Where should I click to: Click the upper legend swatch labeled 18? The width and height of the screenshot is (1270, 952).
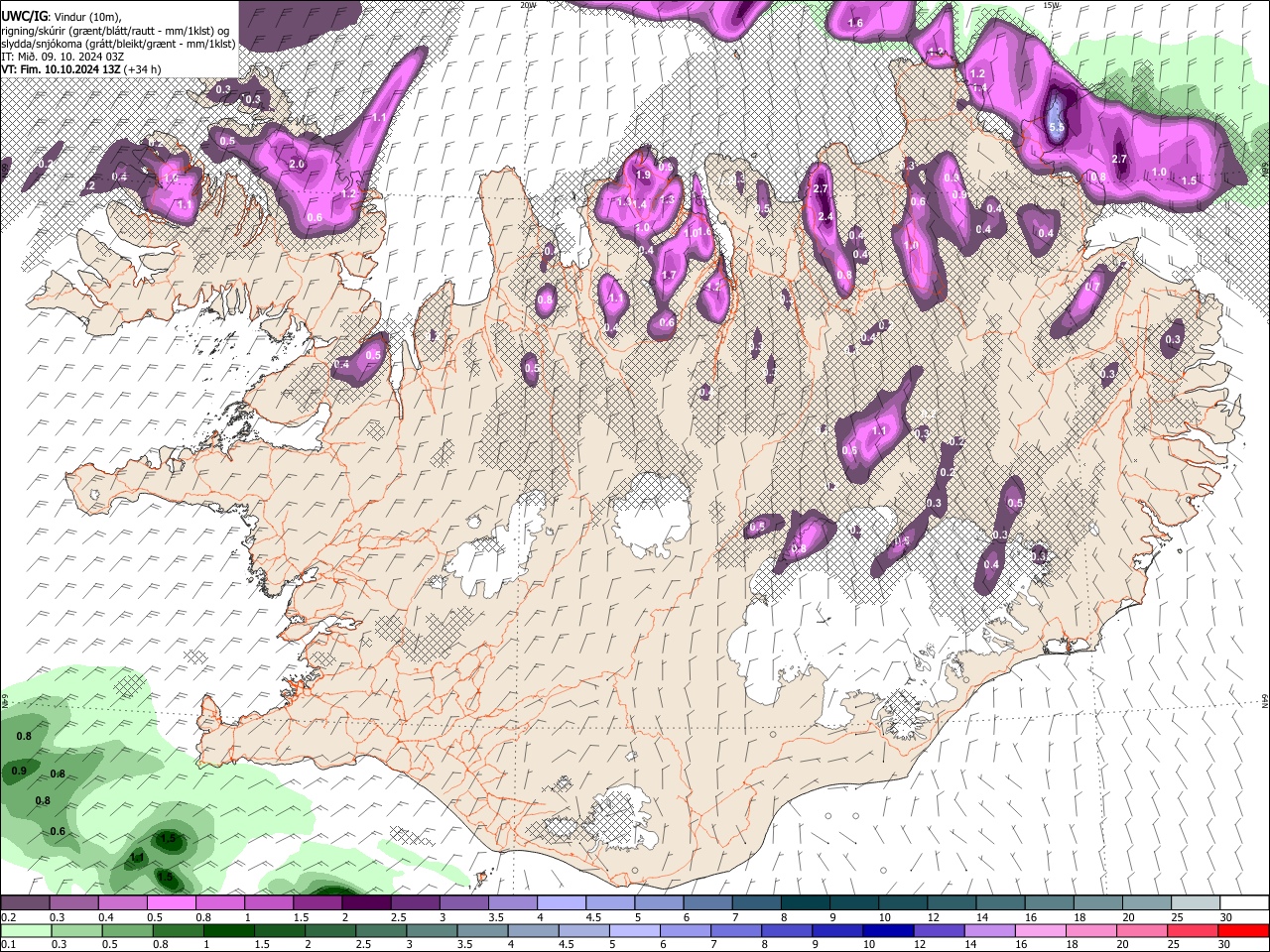[x=1098, y=903]
